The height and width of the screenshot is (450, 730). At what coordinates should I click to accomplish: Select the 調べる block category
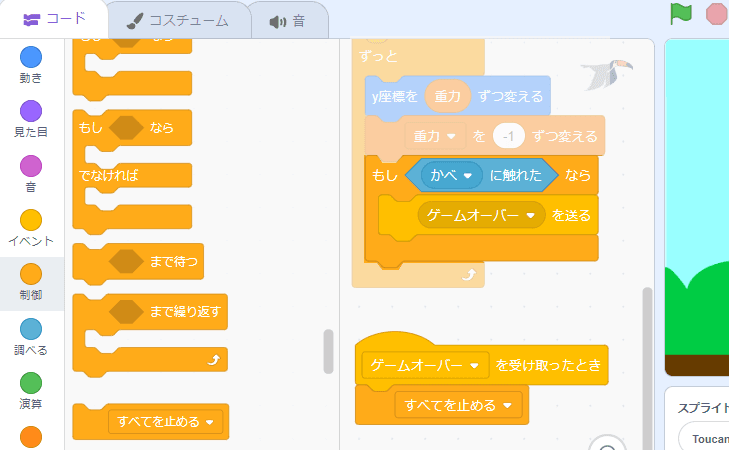31,337
